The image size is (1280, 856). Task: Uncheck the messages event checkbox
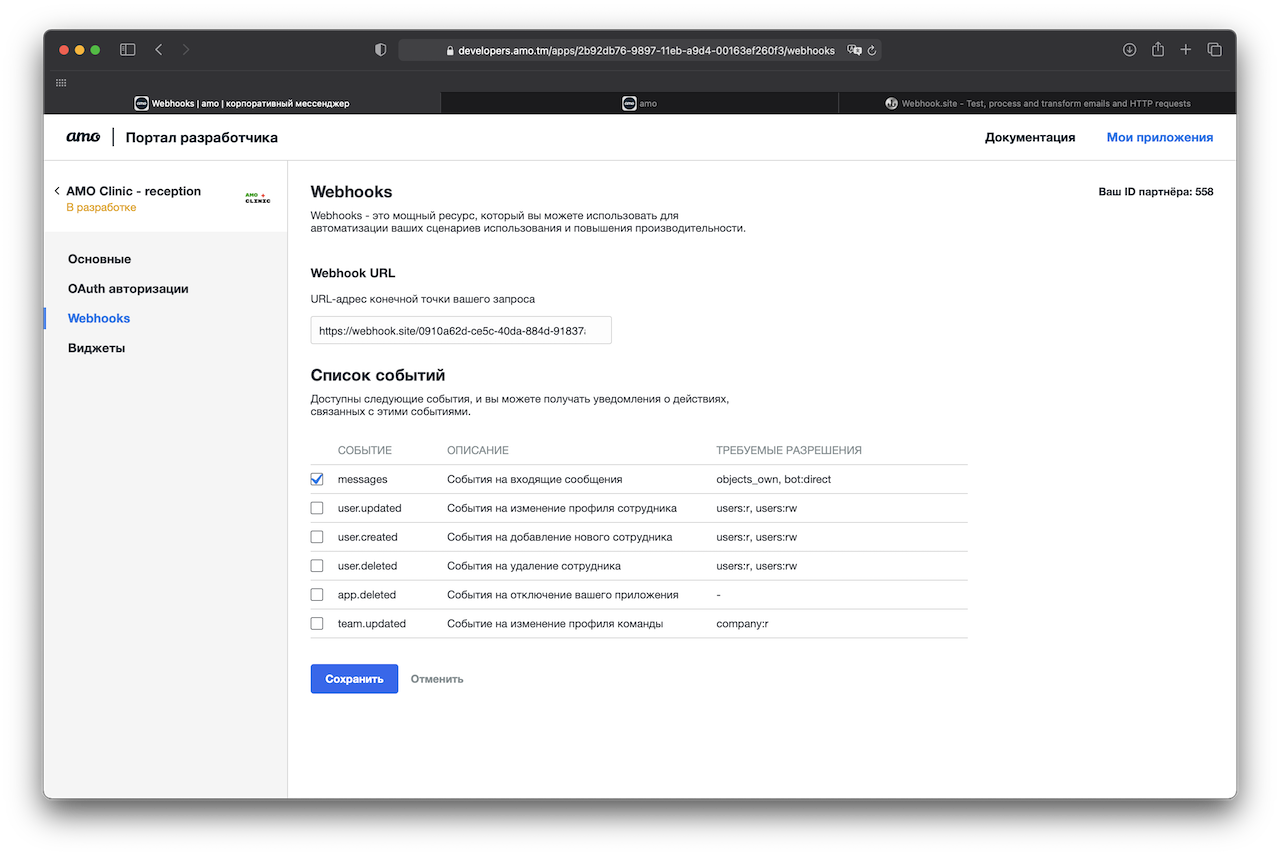[317, 479]
